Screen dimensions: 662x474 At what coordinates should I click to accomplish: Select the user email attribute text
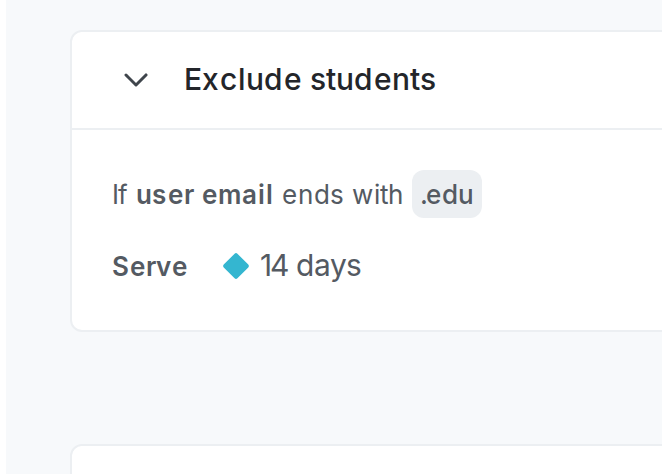click(x=204, y=195)
